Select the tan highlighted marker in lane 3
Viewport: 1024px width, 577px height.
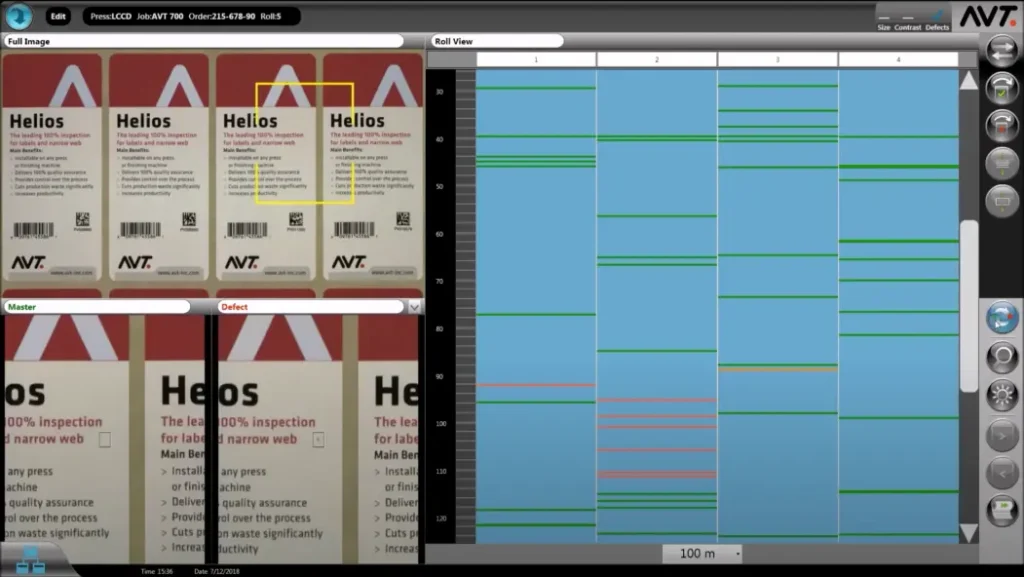778,369
